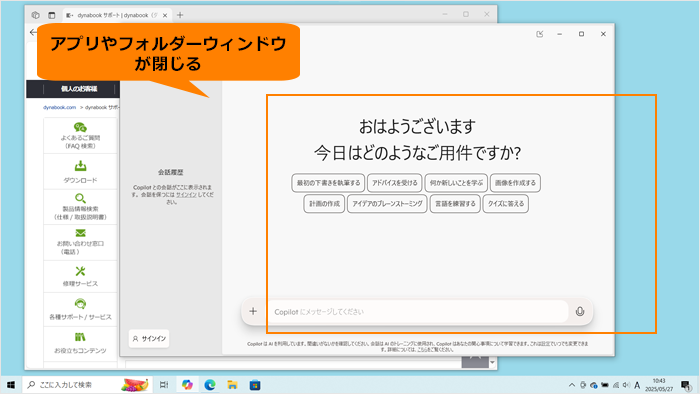Open 各種サポート / サービス on the dynabook page

point(80,310)
